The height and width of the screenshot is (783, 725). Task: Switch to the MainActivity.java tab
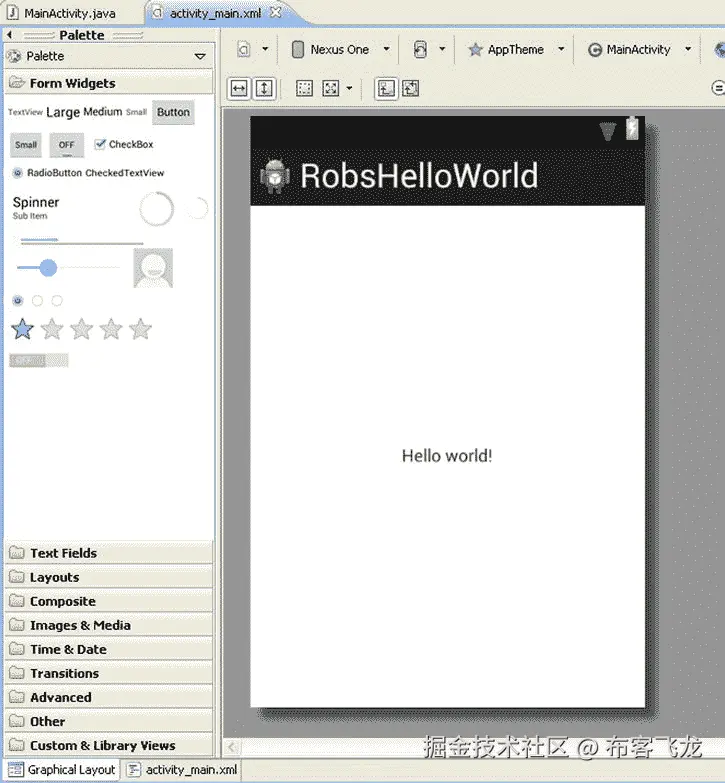[x=68, y=14]
